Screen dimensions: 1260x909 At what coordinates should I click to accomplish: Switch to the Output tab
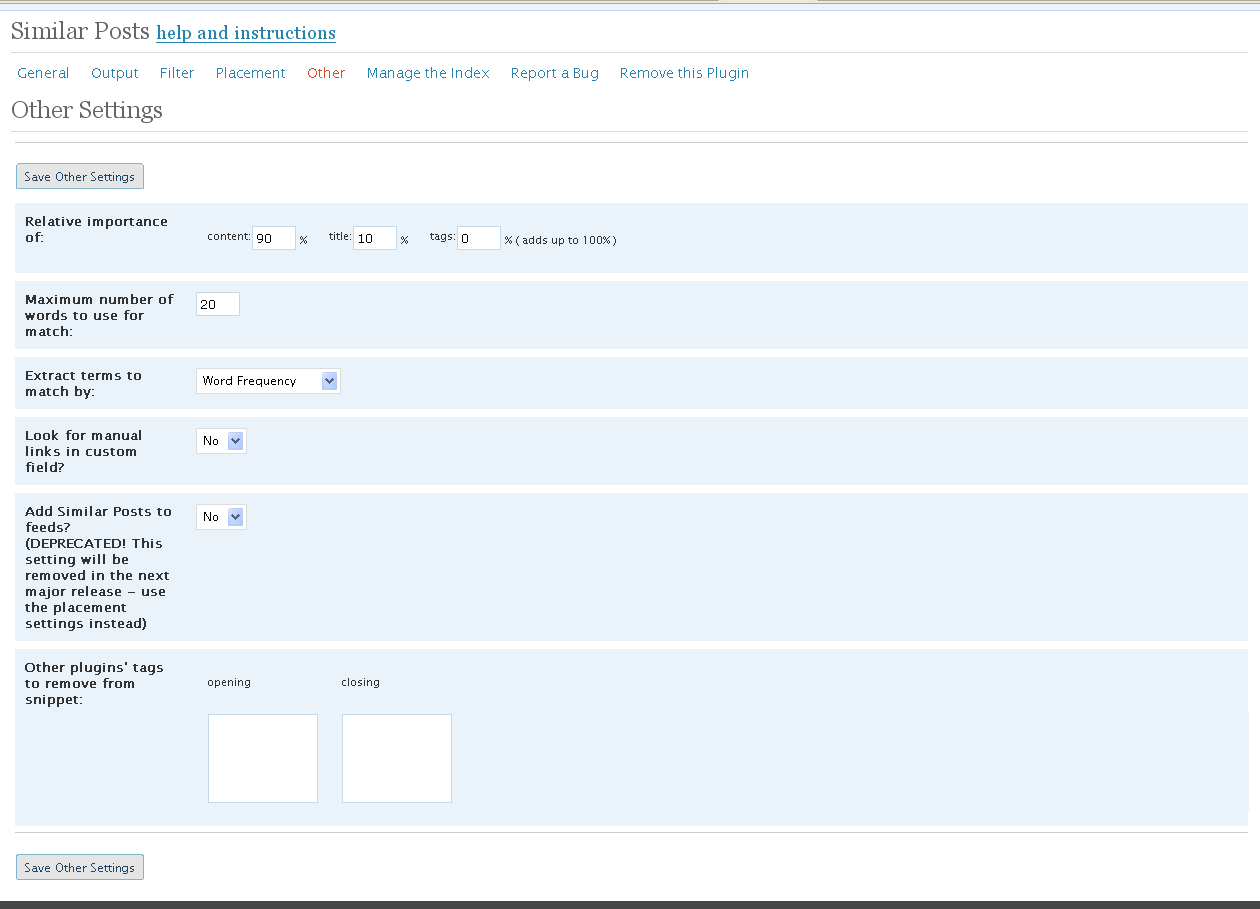[115, 73]
